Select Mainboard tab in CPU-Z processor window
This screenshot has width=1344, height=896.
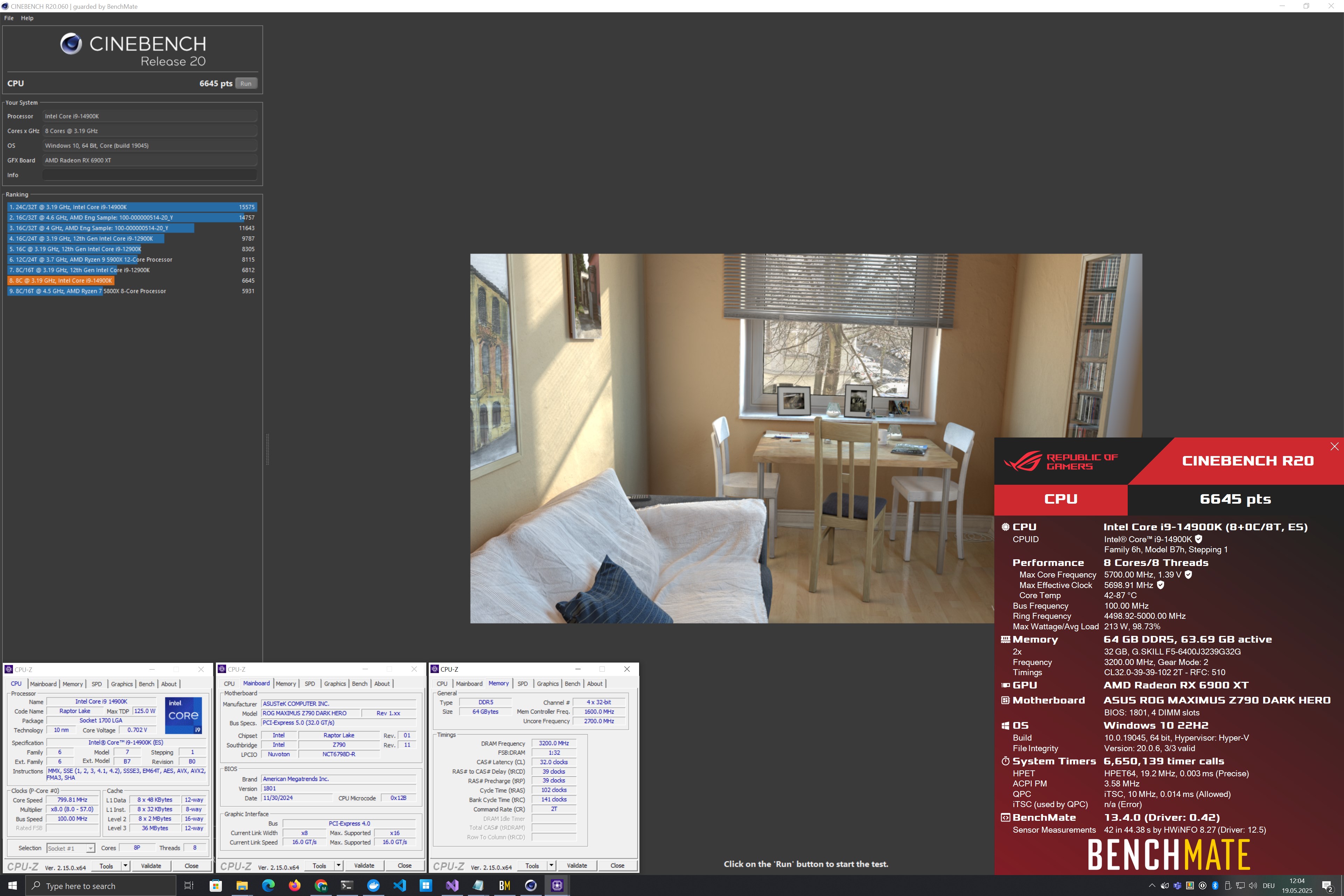43,684
